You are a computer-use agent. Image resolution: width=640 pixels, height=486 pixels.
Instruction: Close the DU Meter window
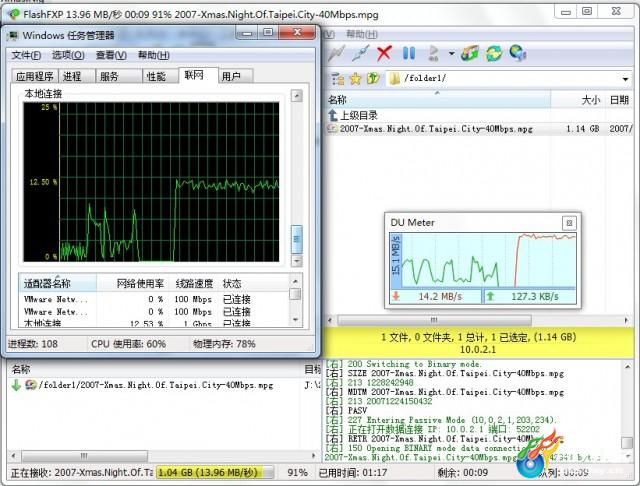(x=569, y=223)
